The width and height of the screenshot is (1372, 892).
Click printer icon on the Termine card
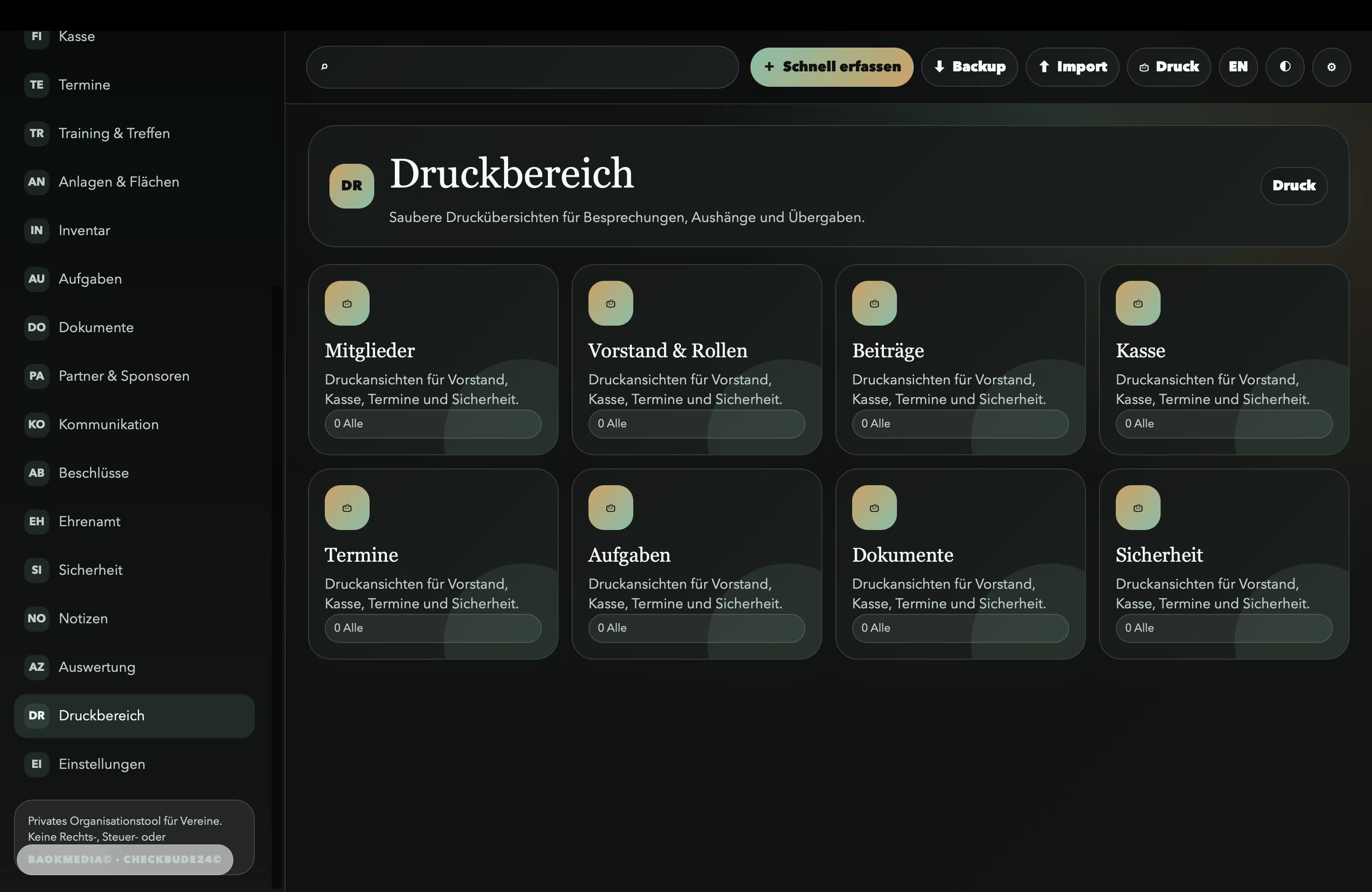pyautogui.click(x=347, y=508)
